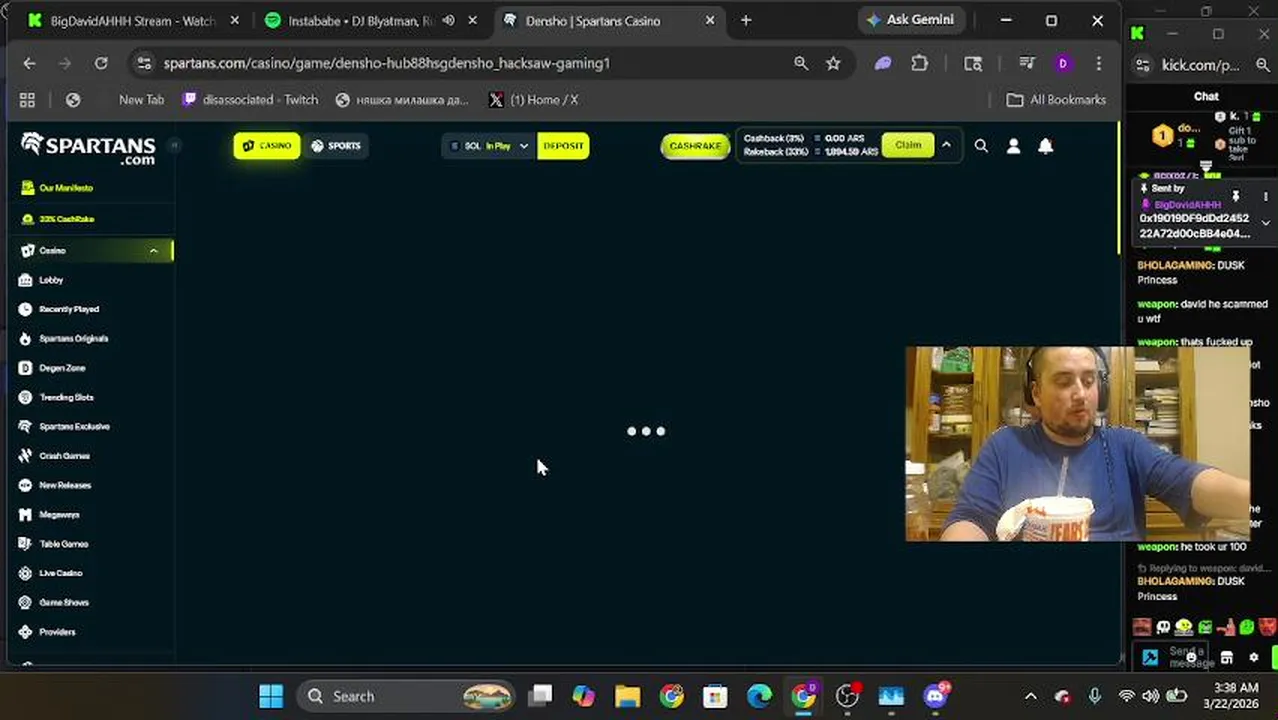The width and height of the screenshot is (1278, 720).
Task: Open Megaways in the sidebar
Action: [x=58, y=514]
